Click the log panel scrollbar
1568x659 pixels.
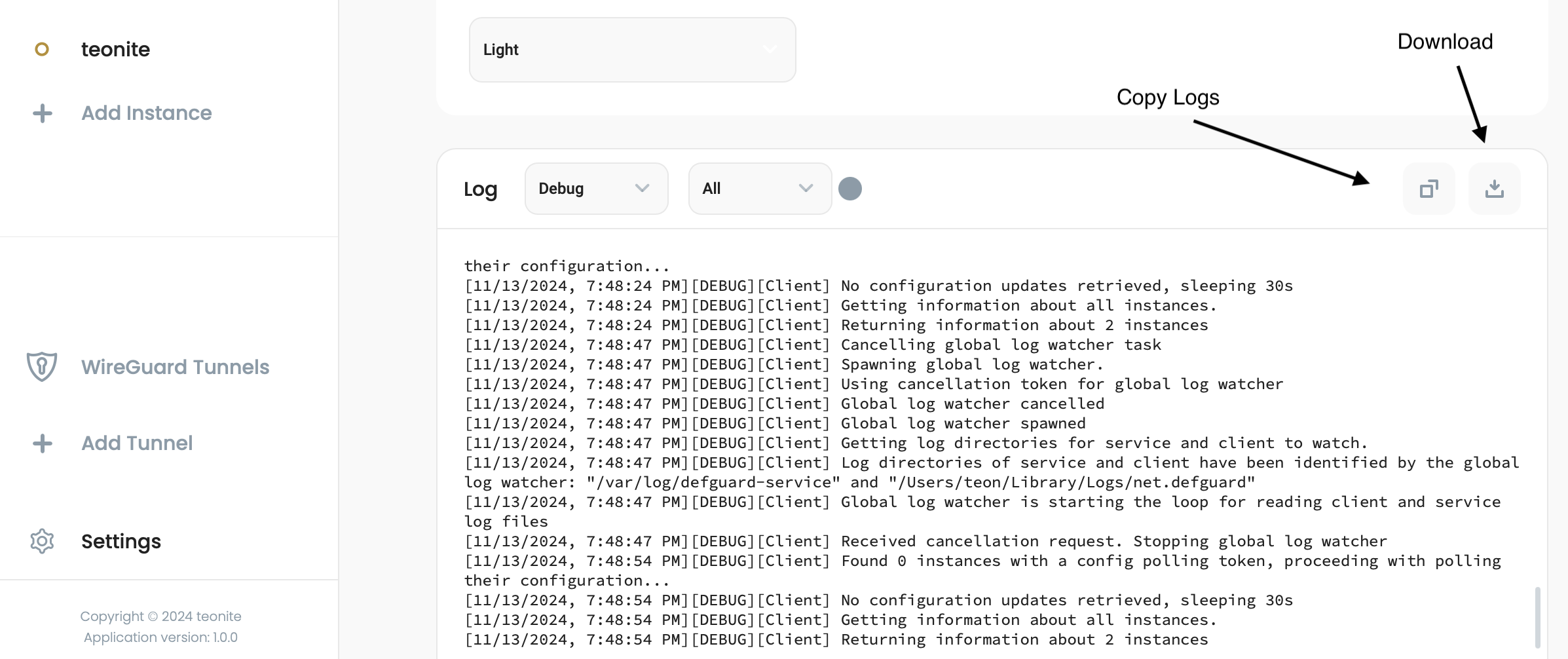[1537, 616]
